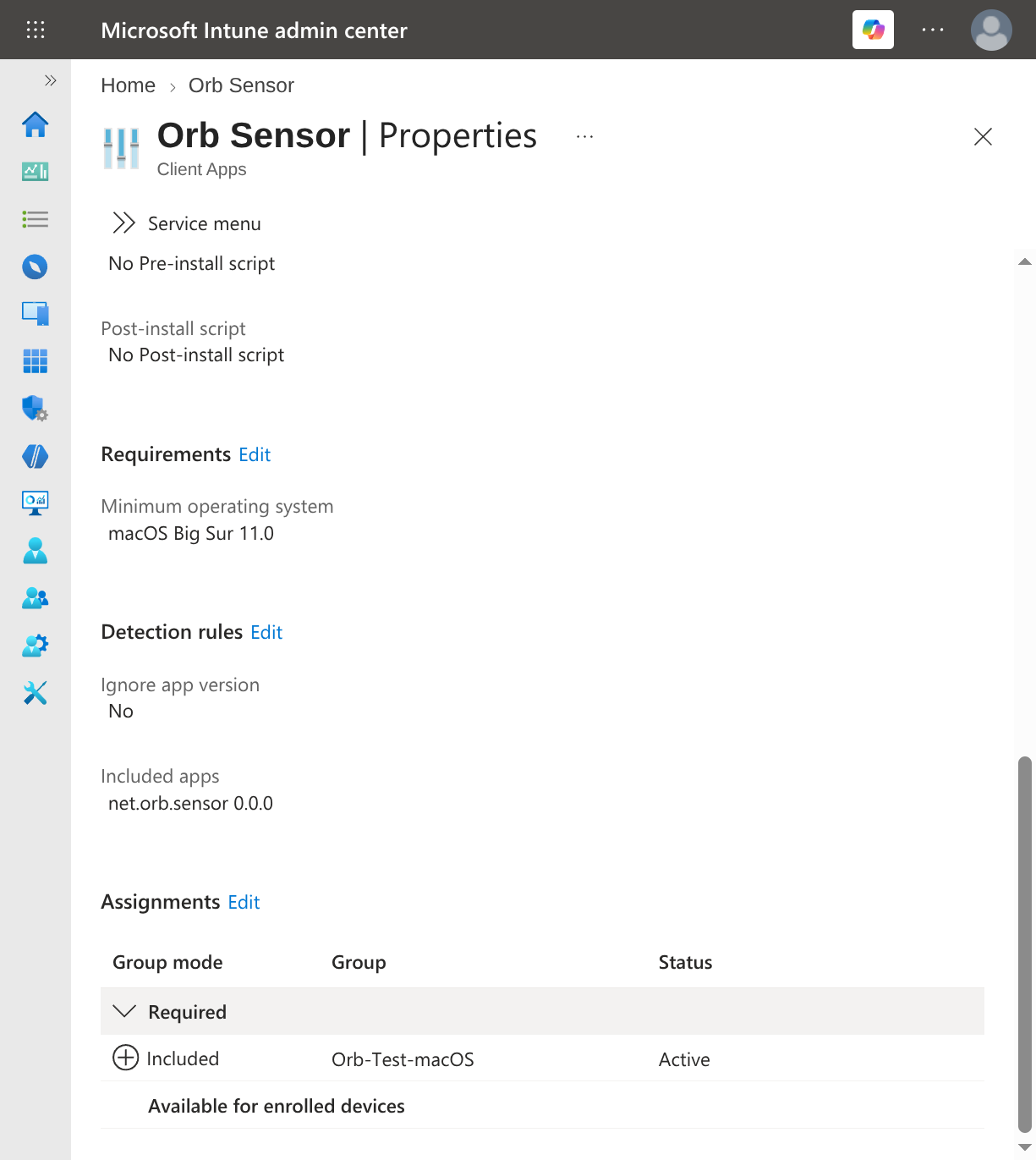Expand the left navigation sidebar
Image resolution: width=1036 pixels, height=1160 pixels.
tap(51, 80)
